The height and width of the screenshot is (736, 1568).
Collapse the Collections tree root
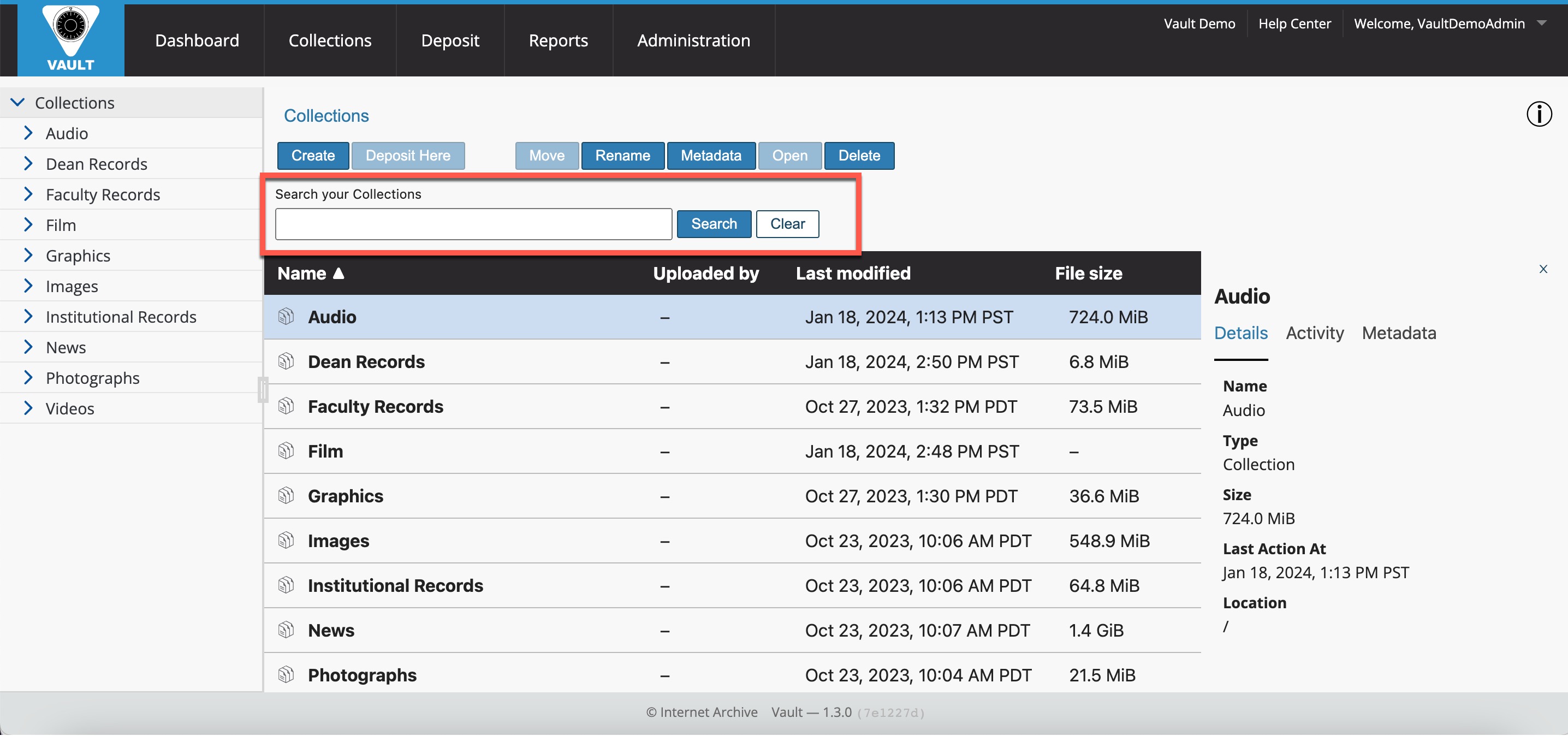point(17,102)
